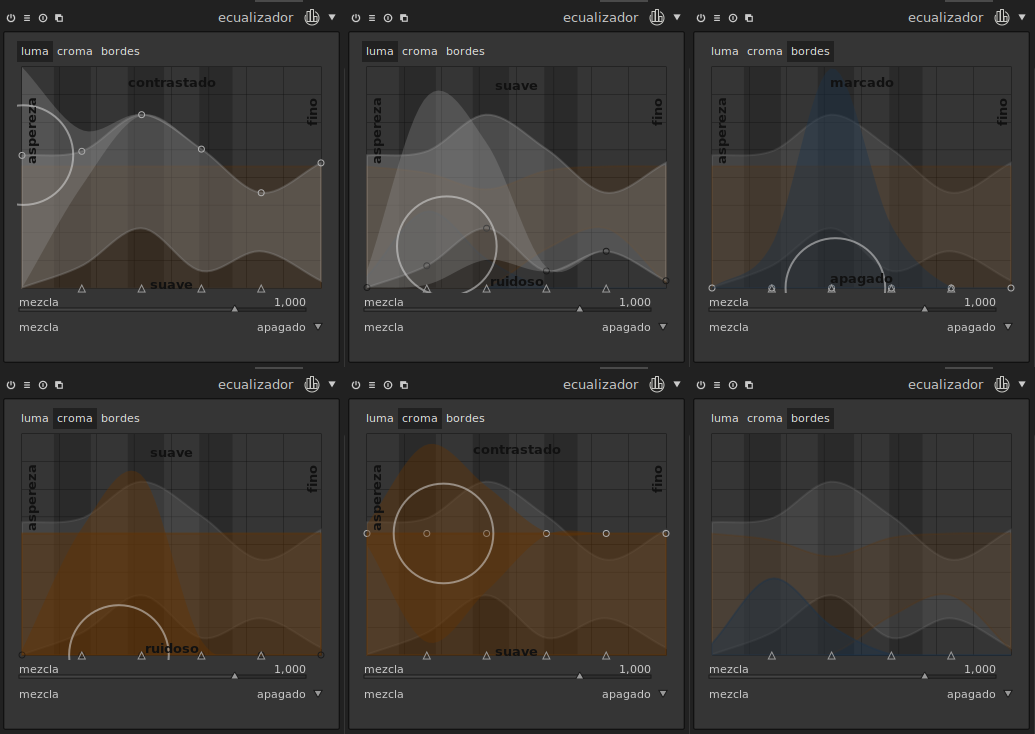Viewport: 1035px width, 734px height.
Task: Switch to croma tab in unlabeled bordes graph panel
Action: (x=764, y=418)
